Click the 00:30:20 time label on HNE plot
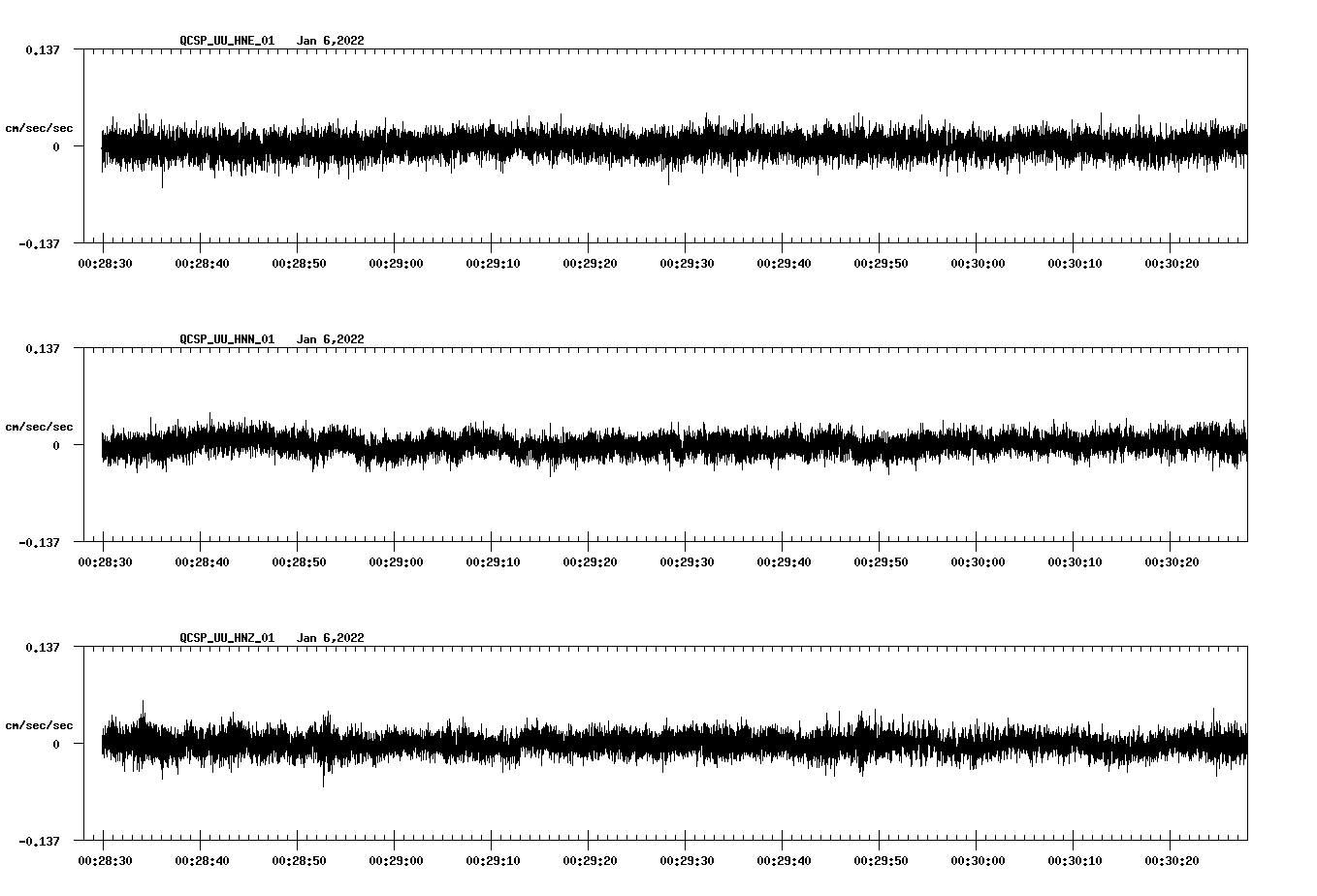Viewport: 1317px width, 896px height. [x=1172, y=264]
